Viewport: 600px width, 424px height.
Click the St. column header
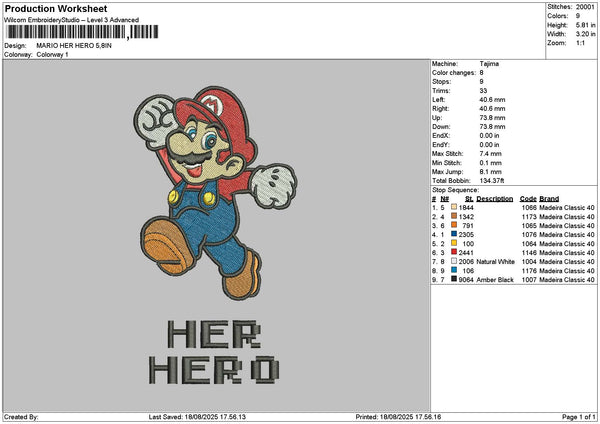coord(469,199)
